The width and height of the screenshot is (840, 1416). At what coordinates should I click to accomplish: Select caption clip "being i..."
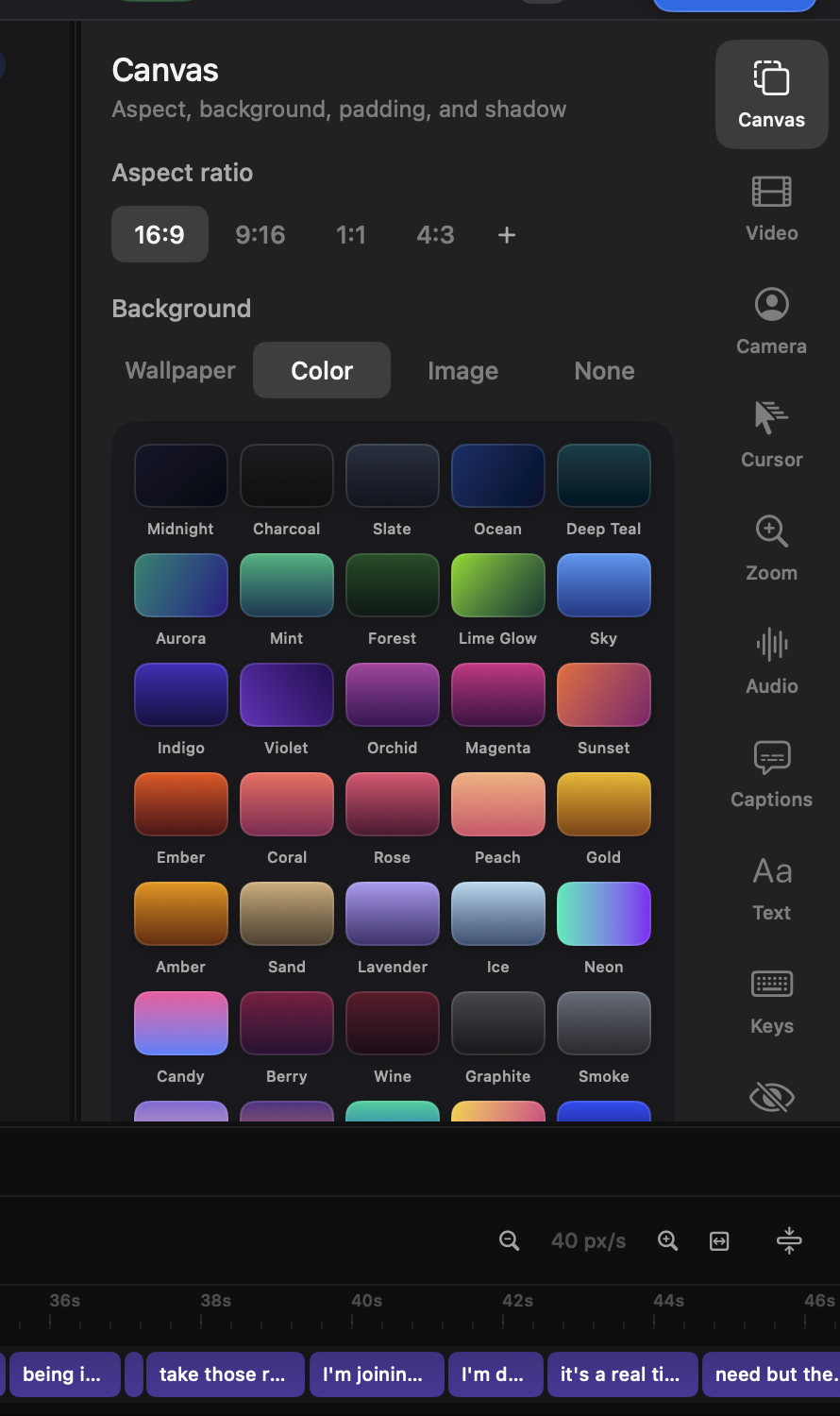[65, 1374]
